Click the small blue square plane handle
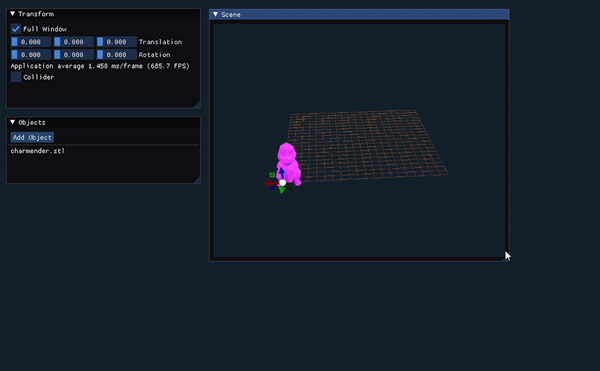The height and width of the screenshot is (371, 600). point(272,188)
